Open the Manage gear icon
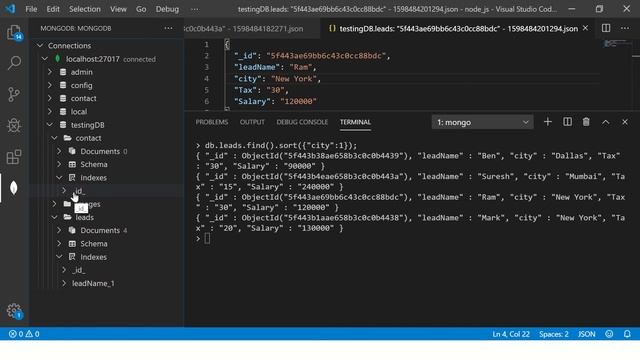This screenshot has width=640, height=360. pos(14,311)
